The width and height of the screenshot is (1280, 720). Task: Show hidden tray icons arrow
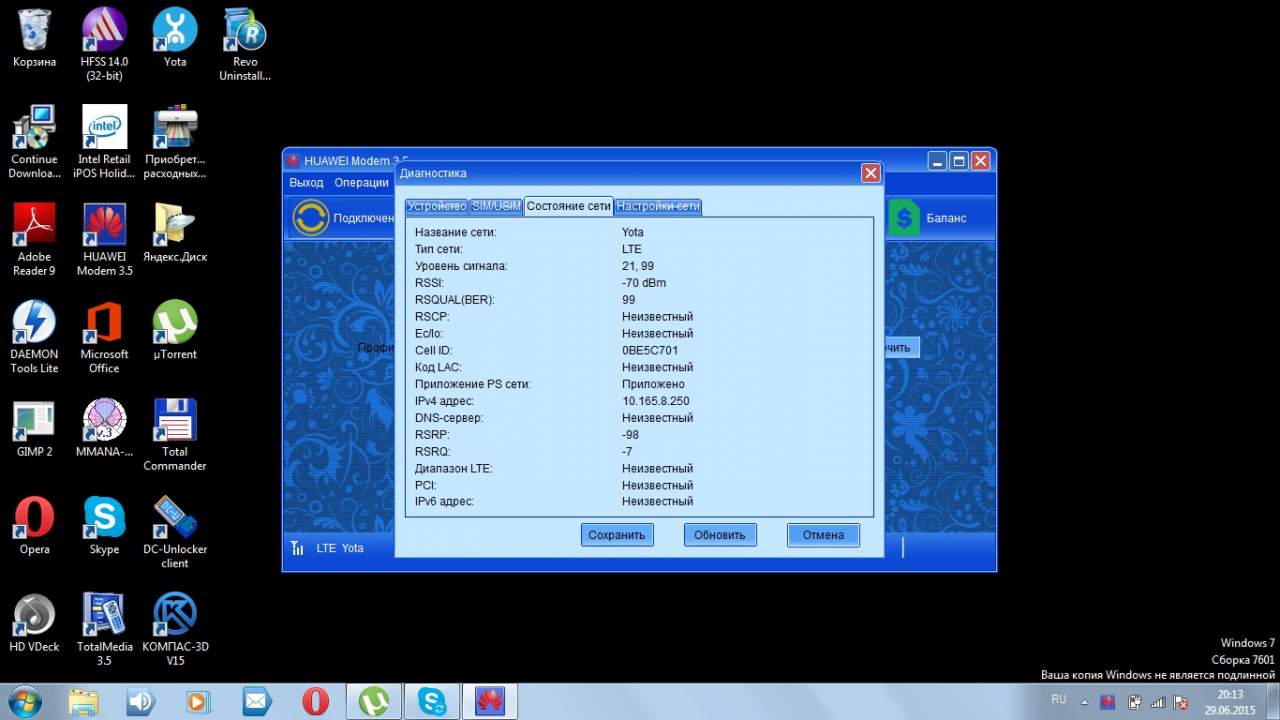[1084, 702]
